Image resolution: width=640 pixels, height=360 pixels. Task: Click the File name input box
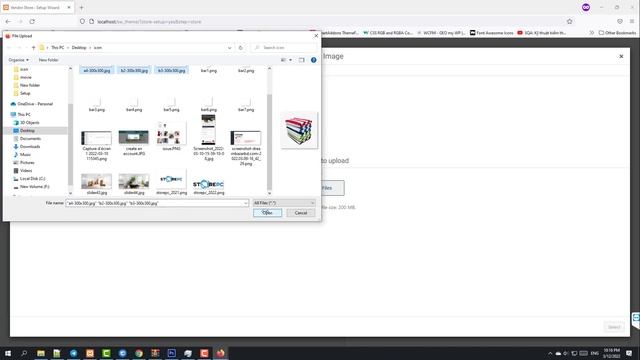(x=154, y=203)
